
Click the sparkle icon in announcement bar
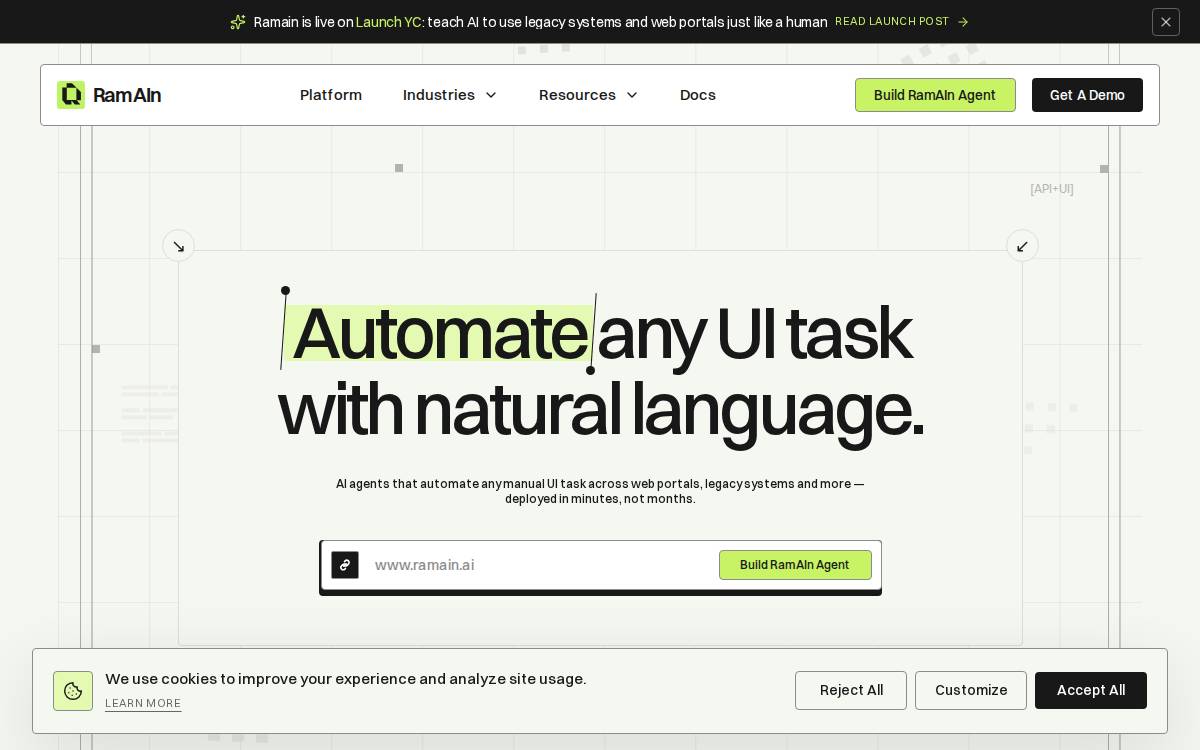point(238,22)
